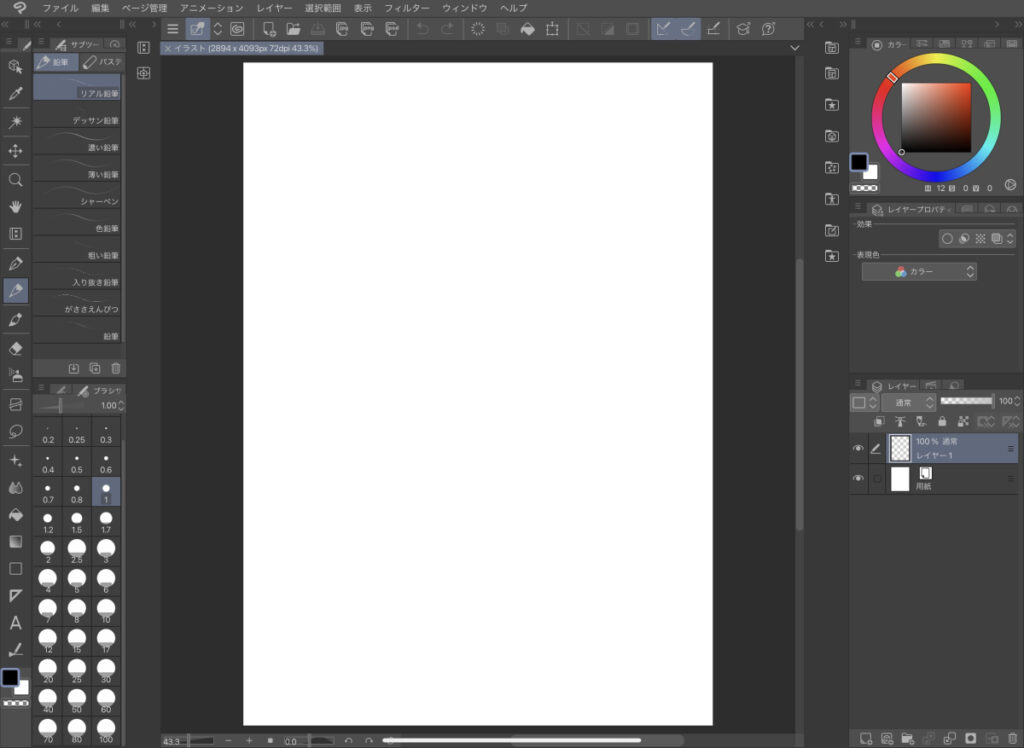
Task: Choose brush size preset 0.5
Action: [77, 463]
